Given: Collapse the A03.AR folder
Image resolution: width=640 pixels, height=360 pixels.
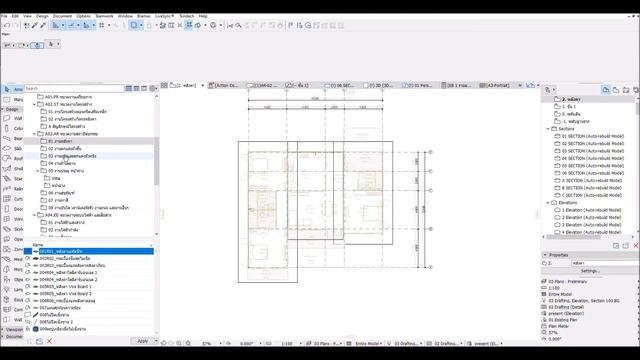Looking at the screenshot, I should click(34, 134).
